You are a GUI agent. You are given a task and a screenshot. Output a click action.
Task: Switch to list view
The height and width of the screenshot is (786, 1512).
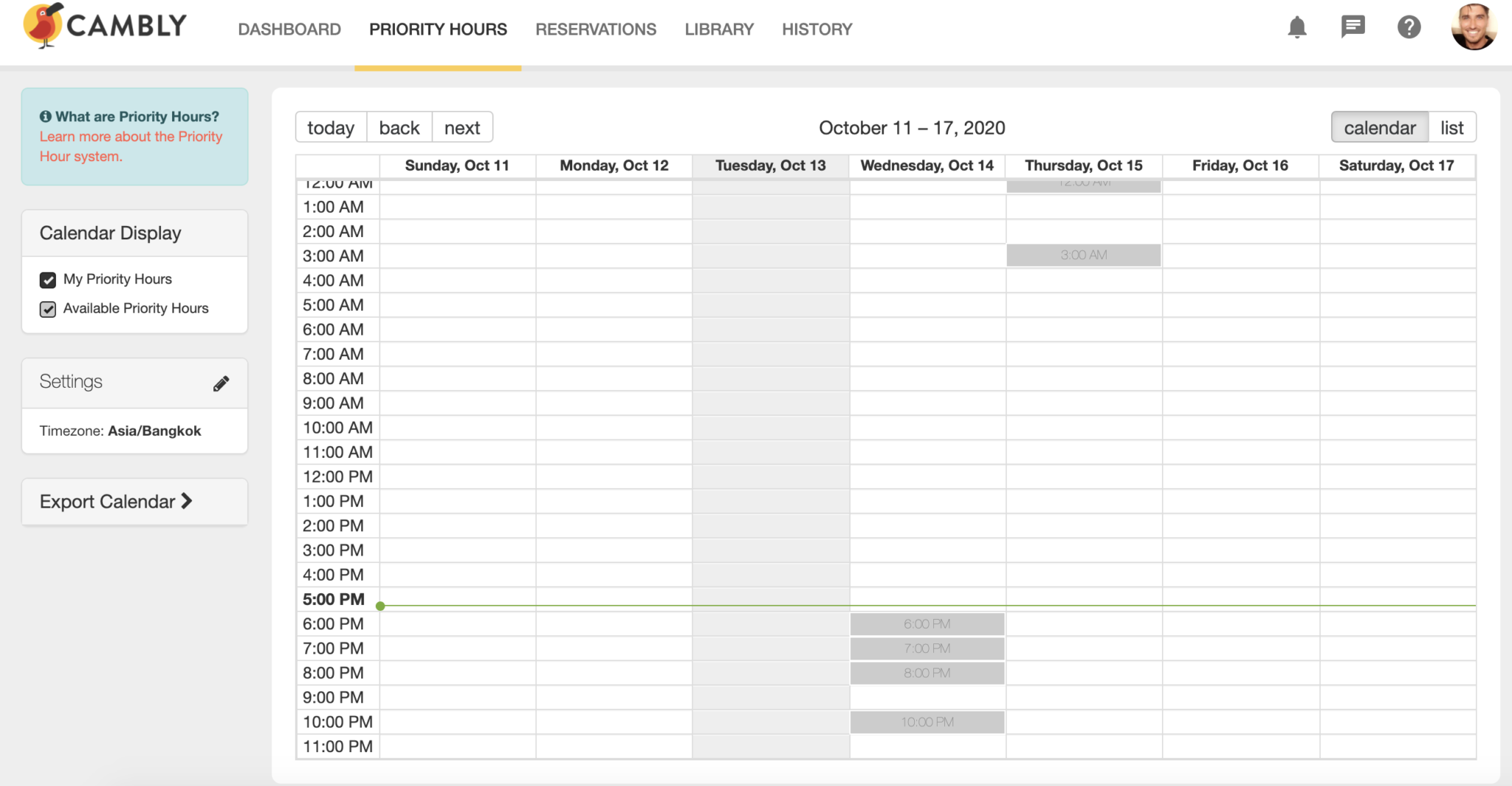click(1451, 128)
